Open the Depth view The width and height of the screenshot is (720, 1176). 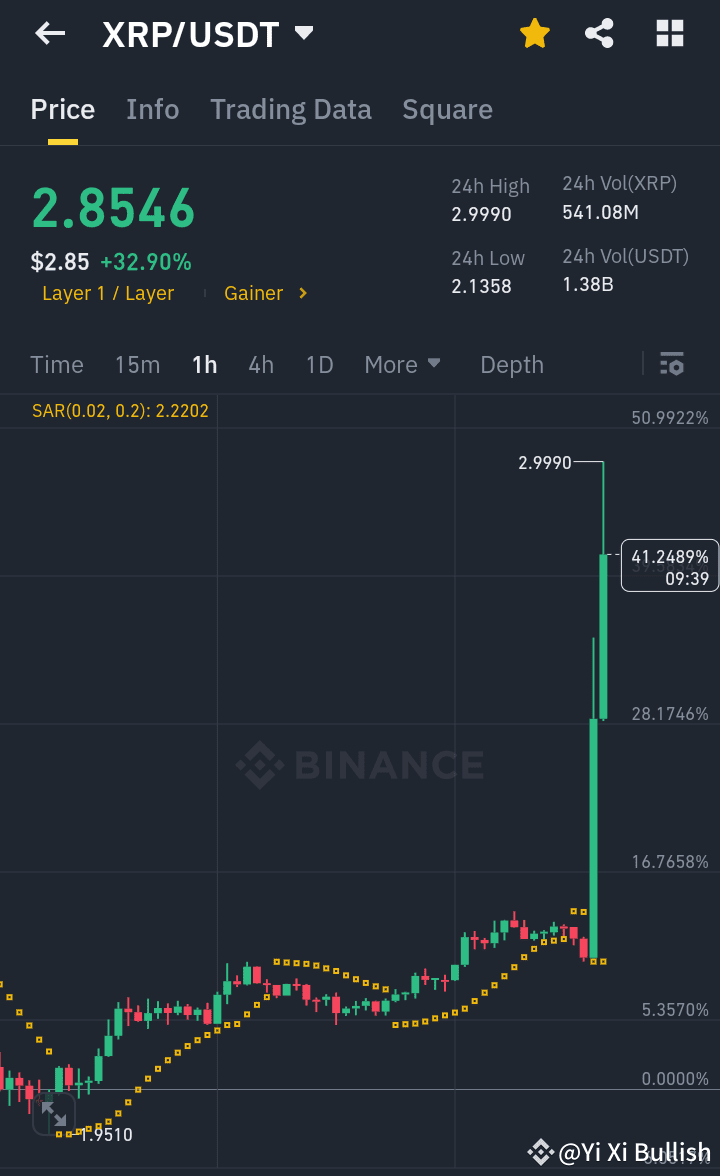click(x=511, y=365)
